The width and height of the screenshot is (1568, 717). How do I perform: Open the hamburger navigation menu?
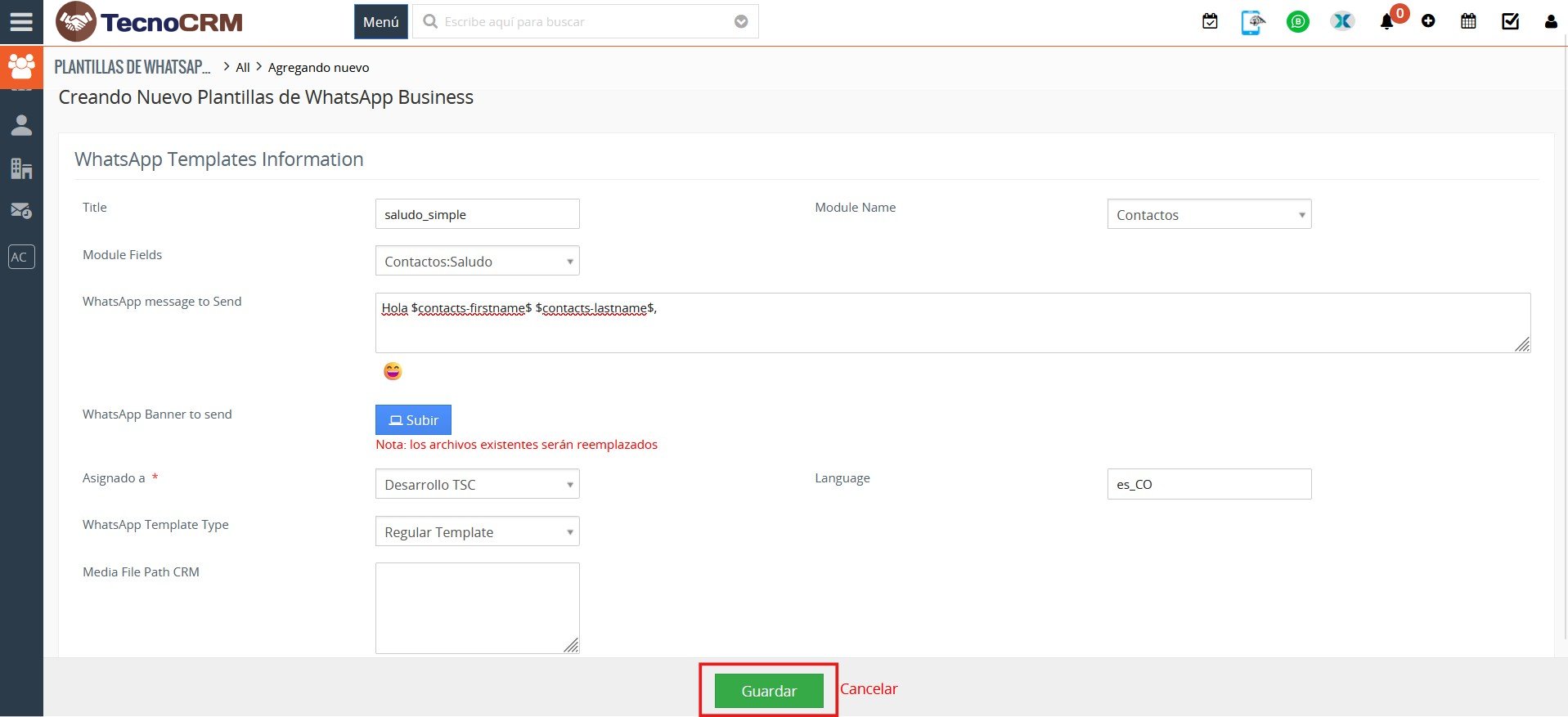(x=21, y=22)
